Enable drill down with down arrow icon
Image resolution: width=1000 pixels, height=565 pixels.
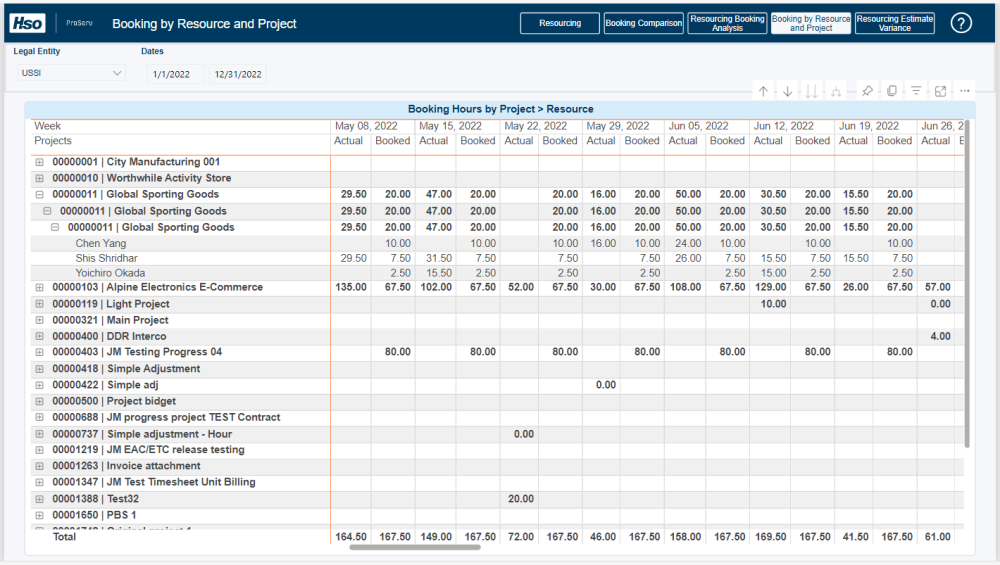click(788, 91)
